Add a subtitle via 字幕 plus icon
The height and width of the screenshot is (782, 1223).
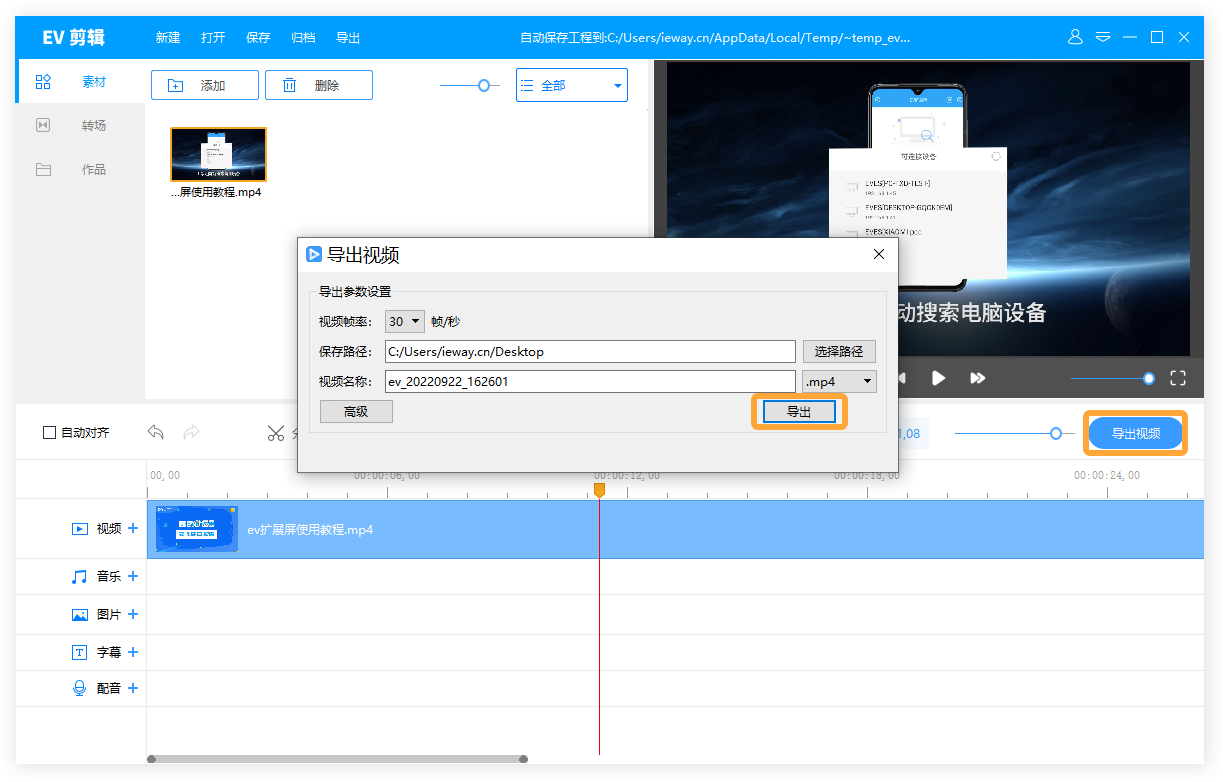click(133, 652)
